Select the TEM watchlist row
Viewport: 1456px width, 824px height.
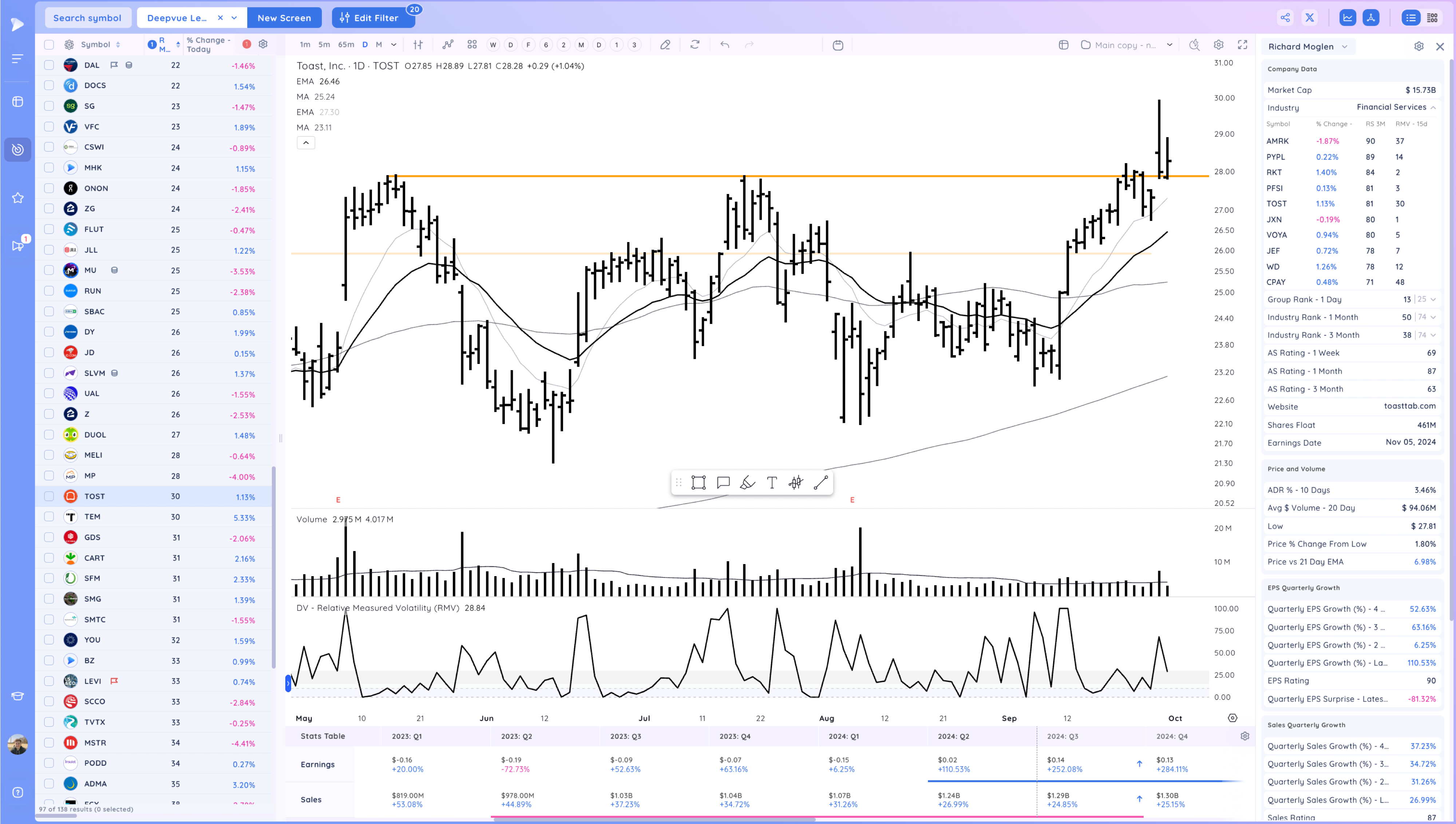coord(154,517)
